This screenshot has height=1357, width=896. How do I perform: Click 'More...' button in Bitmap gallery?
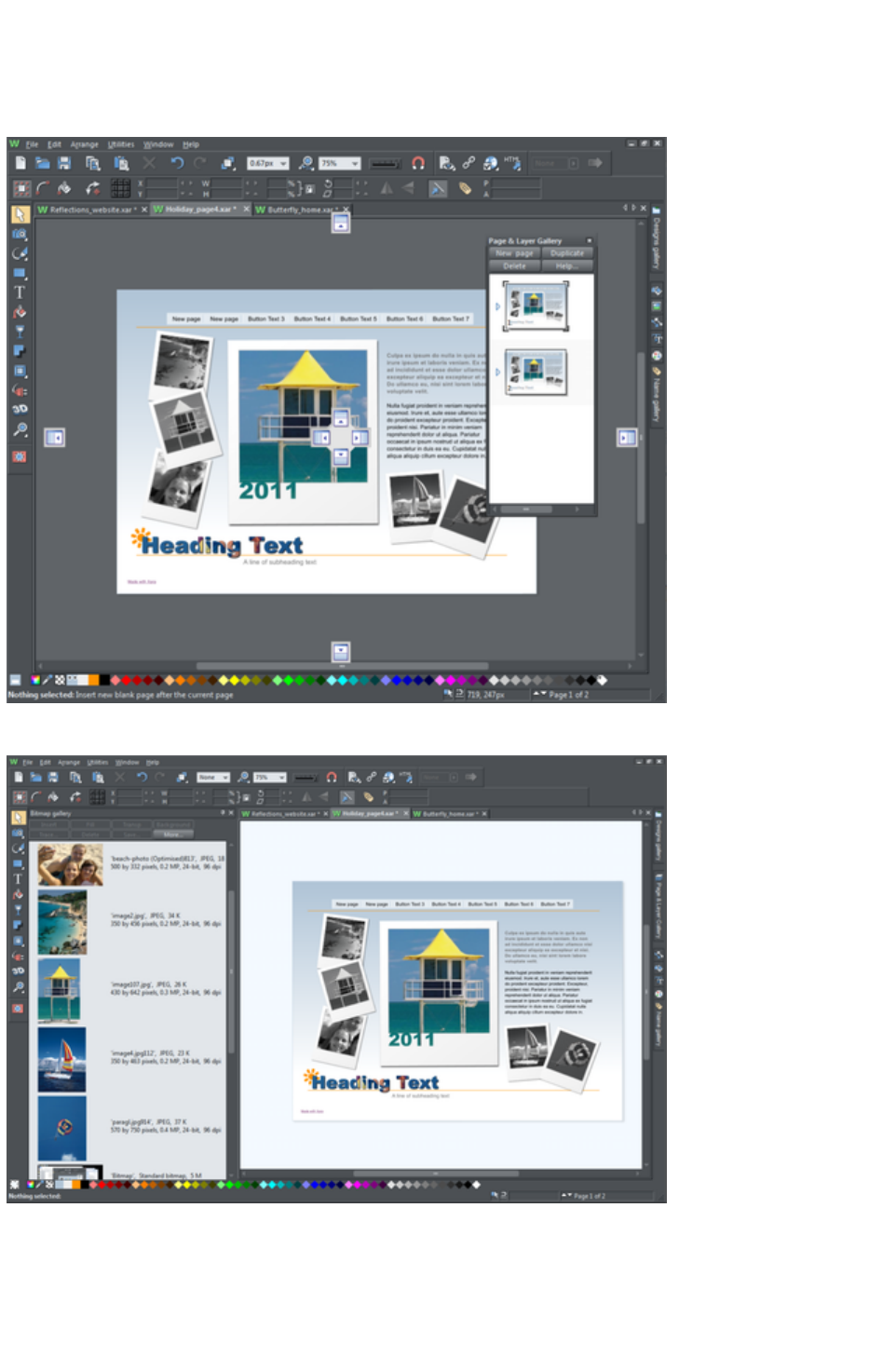click(x=171, y=835)
